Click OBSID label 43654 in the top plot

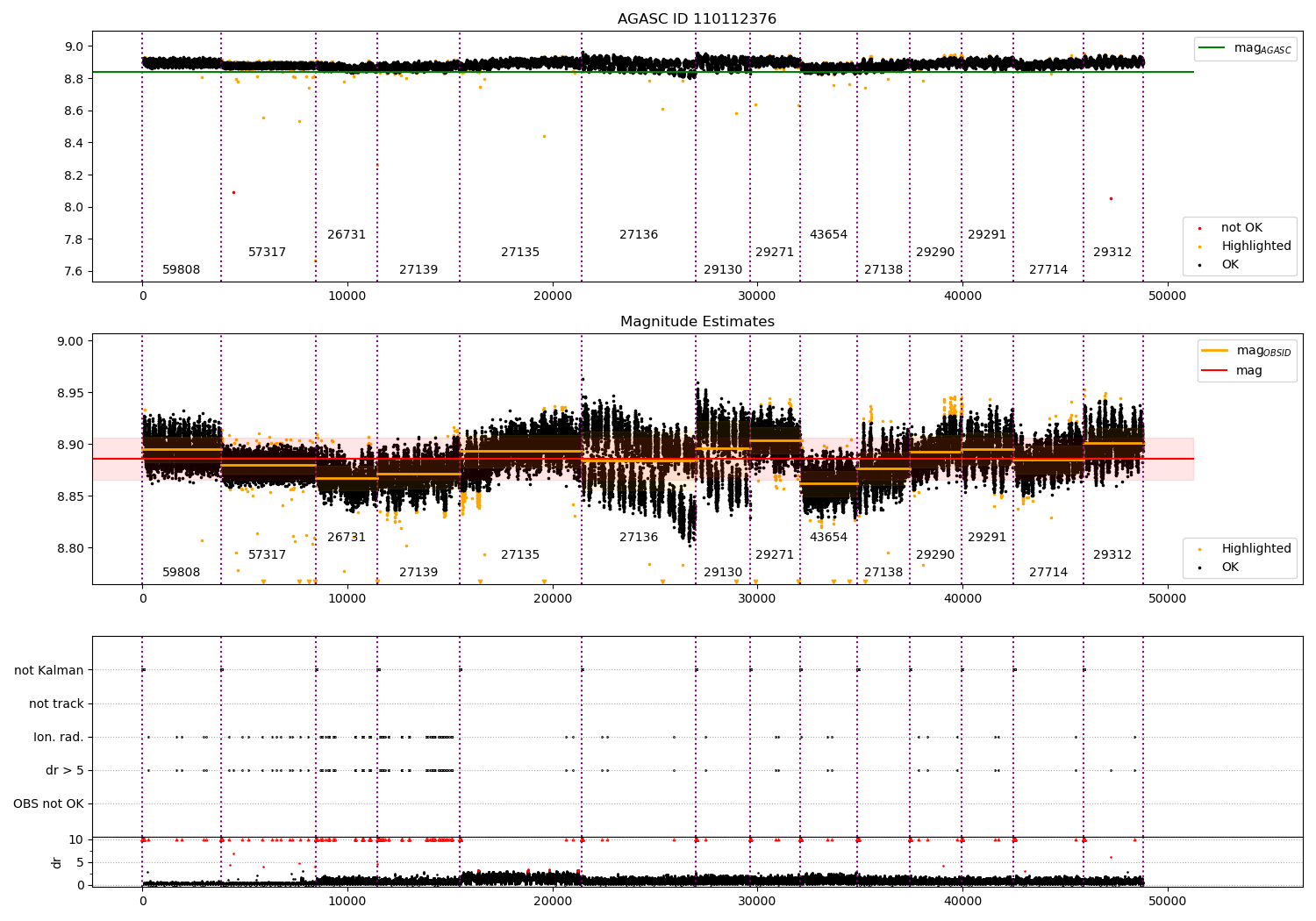click(x=828, y=235)
